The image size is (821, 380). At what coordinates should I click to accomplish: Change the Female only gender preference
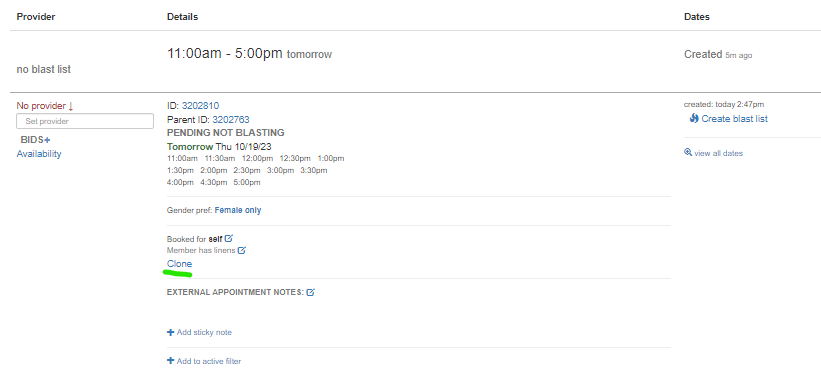pyautogui.click(x=238, y=210)
